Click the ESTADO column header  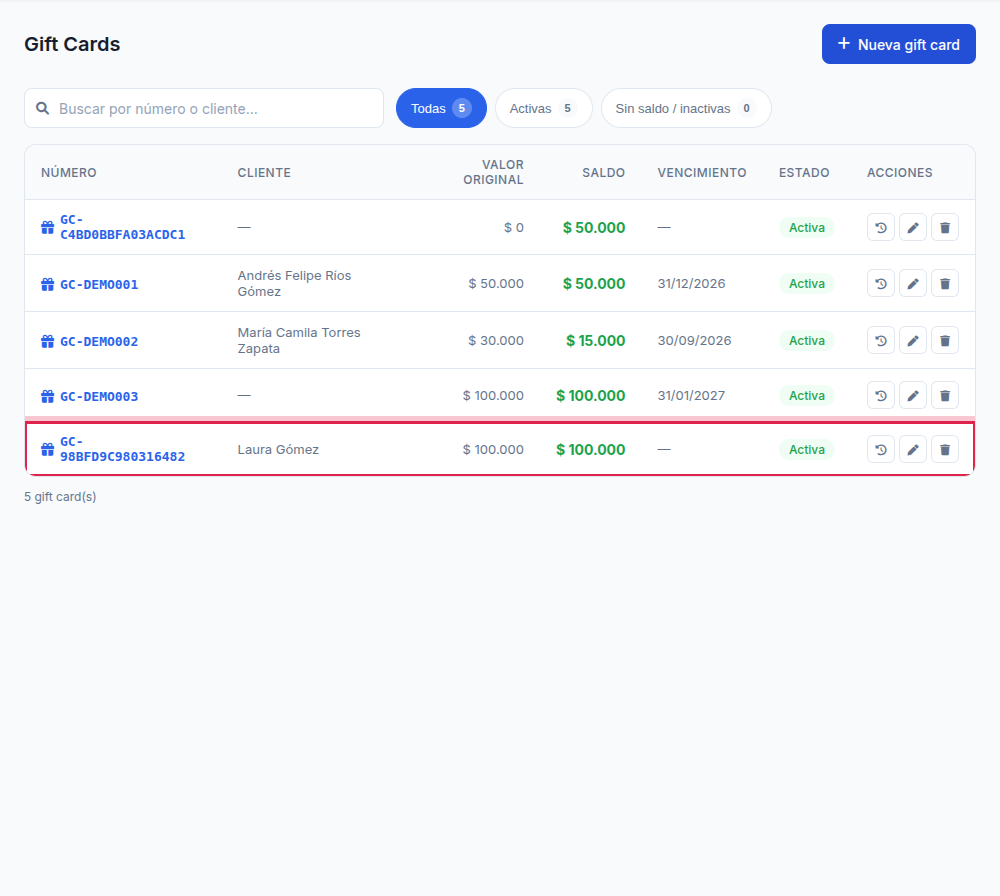tap(804, 173)
